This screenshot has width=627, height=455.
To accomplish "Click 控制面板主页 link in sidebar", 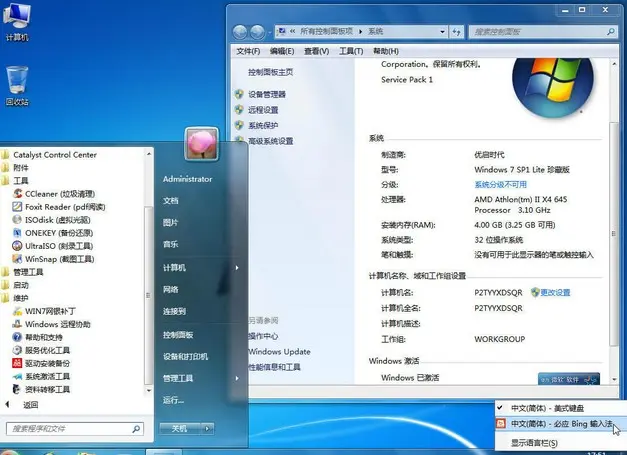I will 271,72.
